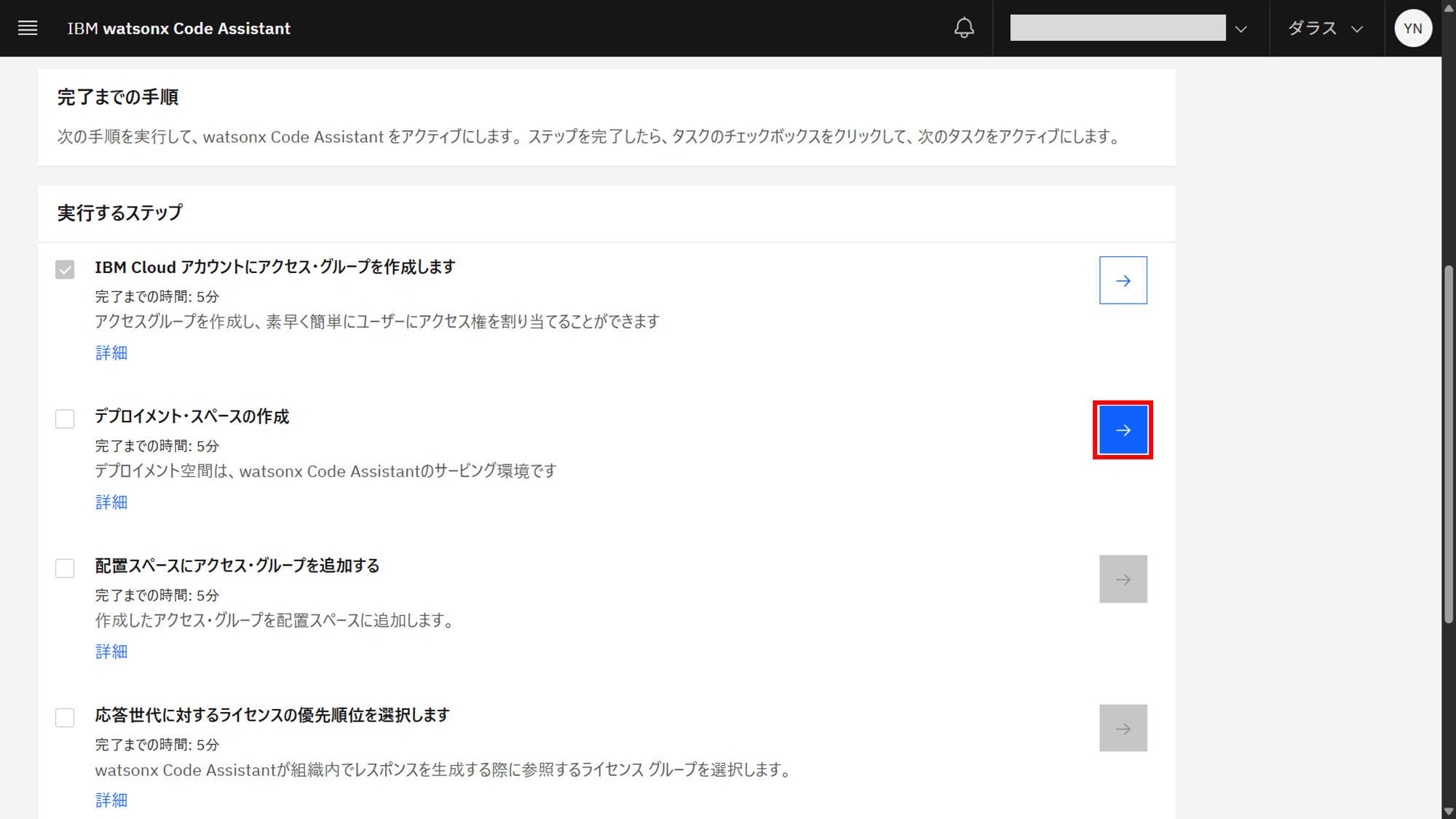The height and width of the screenshot is (819, 1456).
Task: Click grey arrow for license priority step
Action: click(x=1123, y=729)
